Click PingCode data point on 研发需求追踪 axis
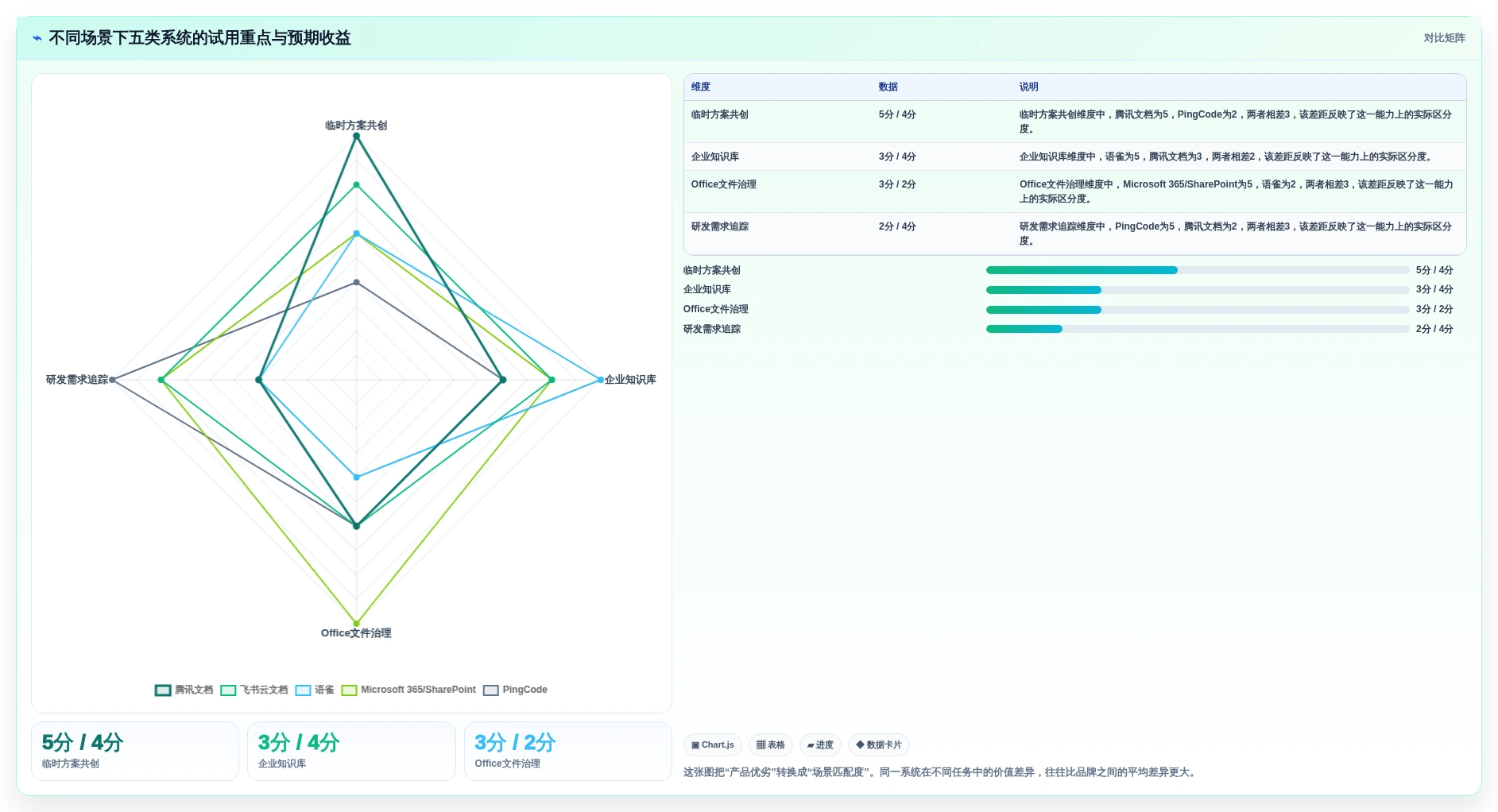Screen dimensions: 1498x812 point(112,380)
